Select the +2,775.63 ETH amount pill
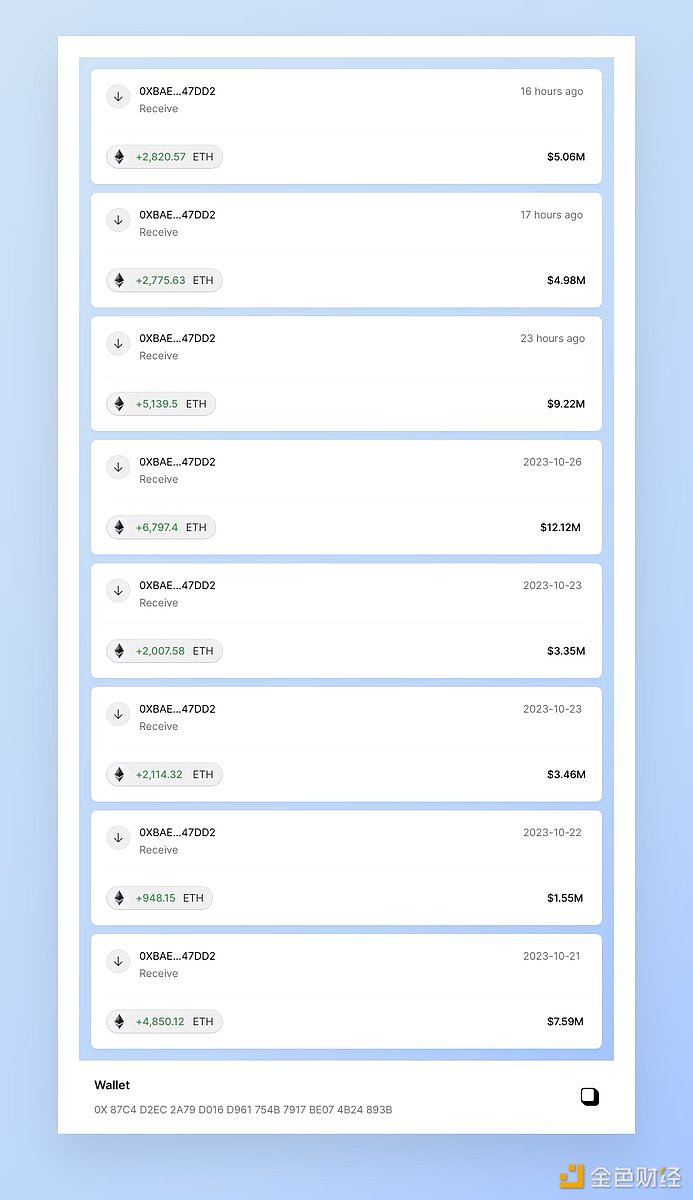 click(x=165, y=281)
